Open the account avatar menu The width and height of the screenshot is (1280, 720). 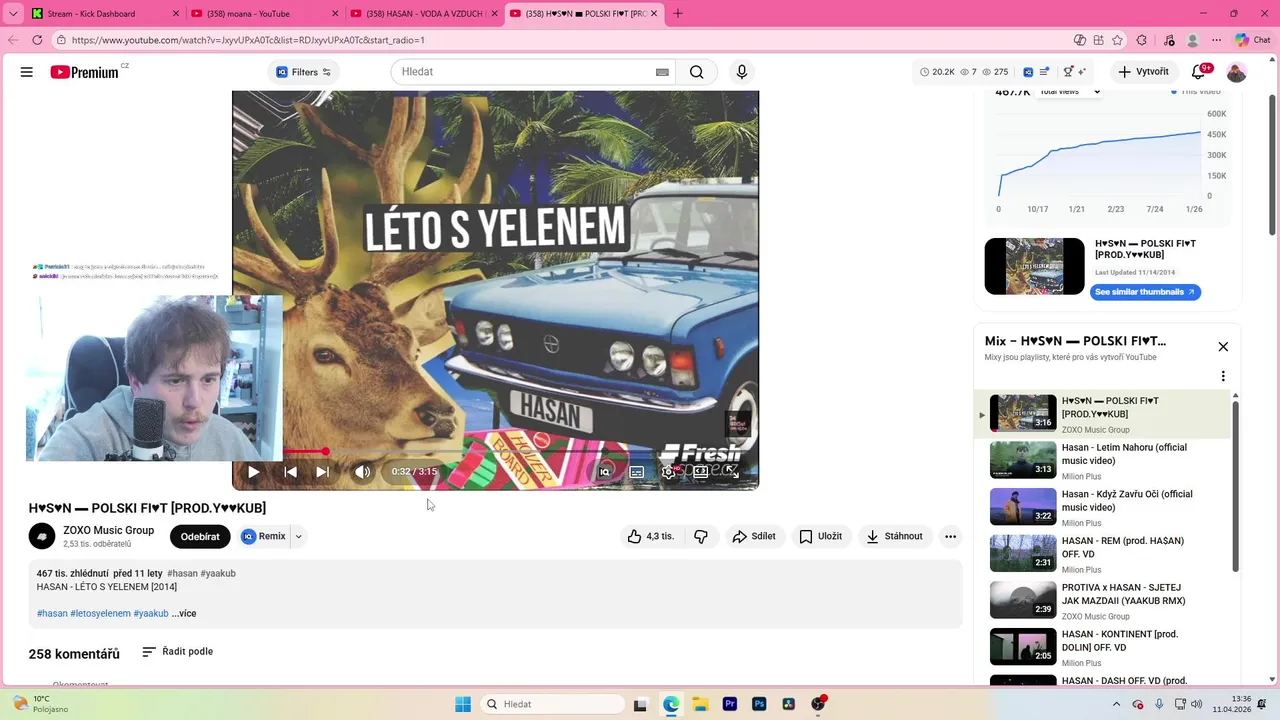pos(1237,72)
